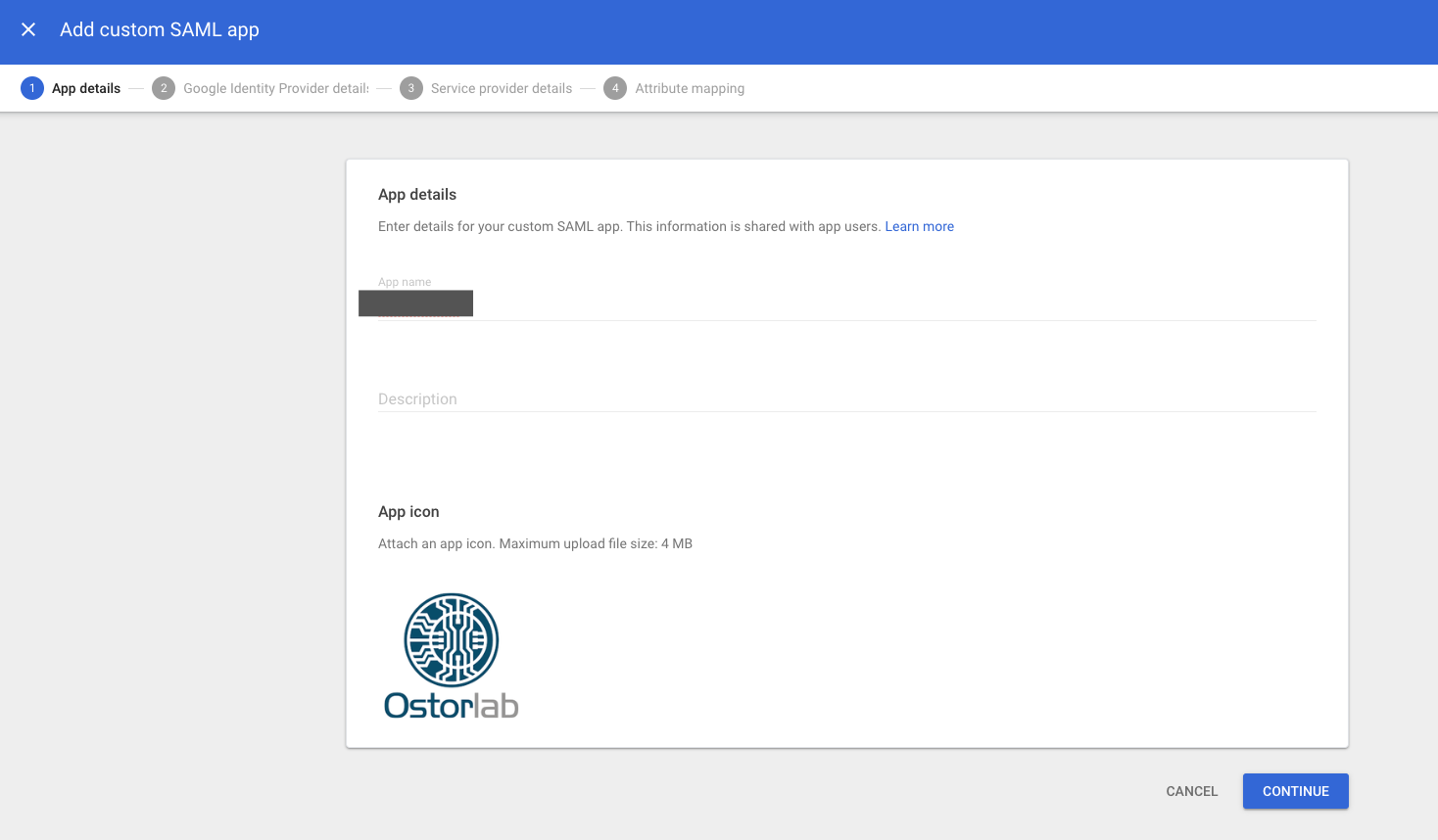This screenshot has height=840, width=1438.
Task: Click the maximum upload file size text
Action: (x=535, y=543)
